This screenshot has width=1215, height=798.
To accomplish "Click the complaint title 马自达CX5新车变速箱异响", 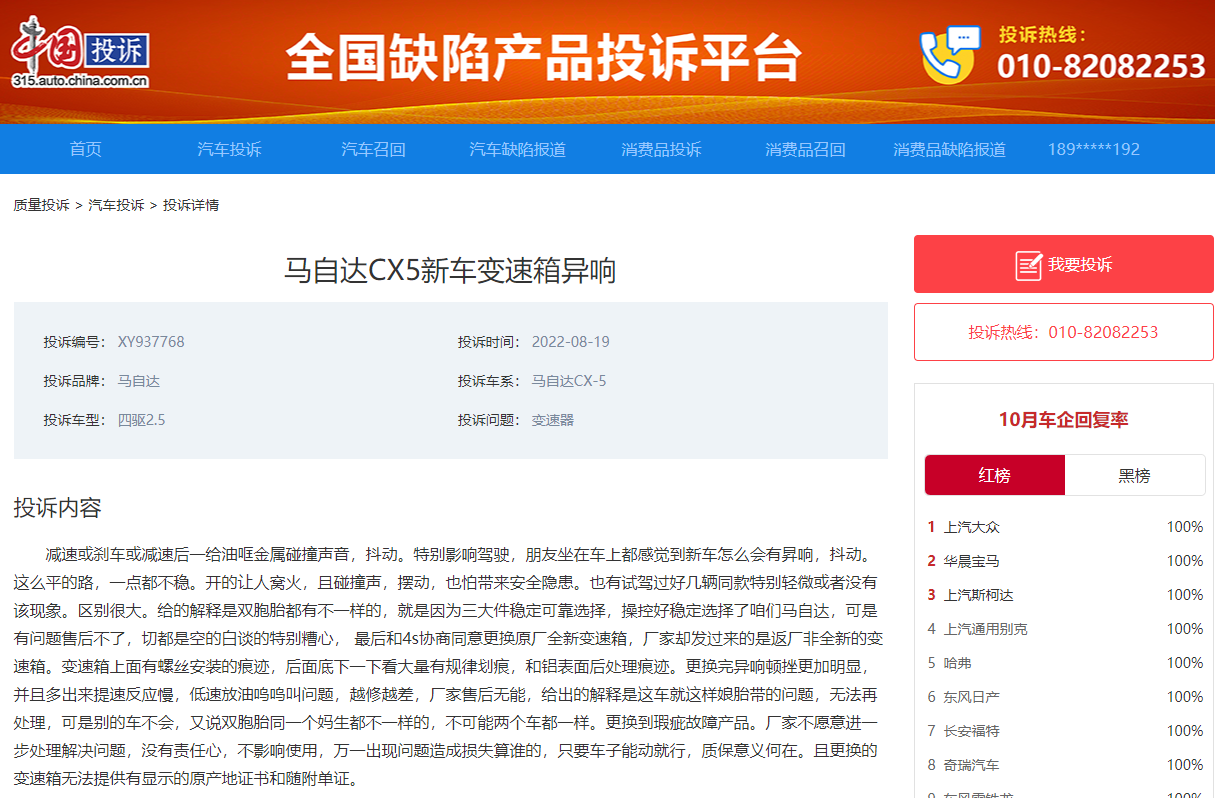I will [450, 271].
